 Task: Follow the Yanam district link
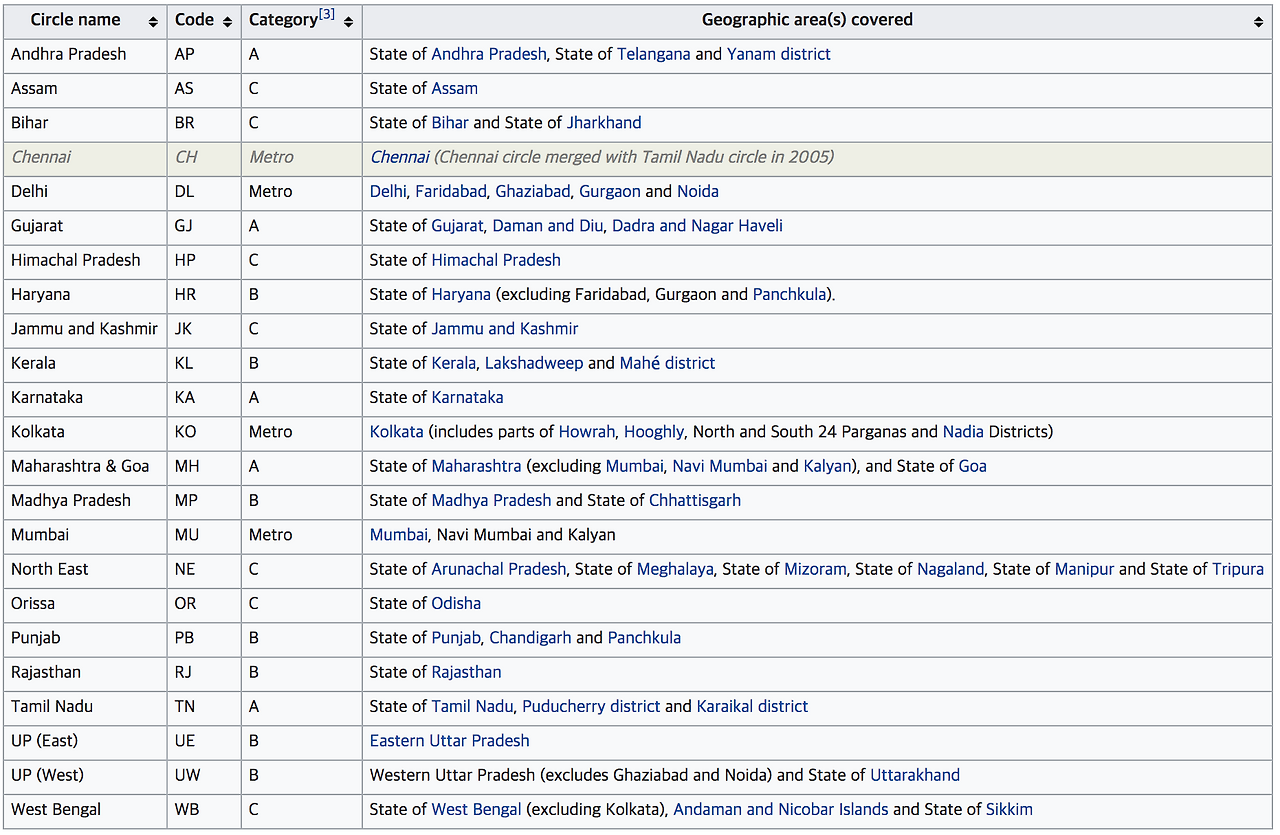[x=779, y=54]
